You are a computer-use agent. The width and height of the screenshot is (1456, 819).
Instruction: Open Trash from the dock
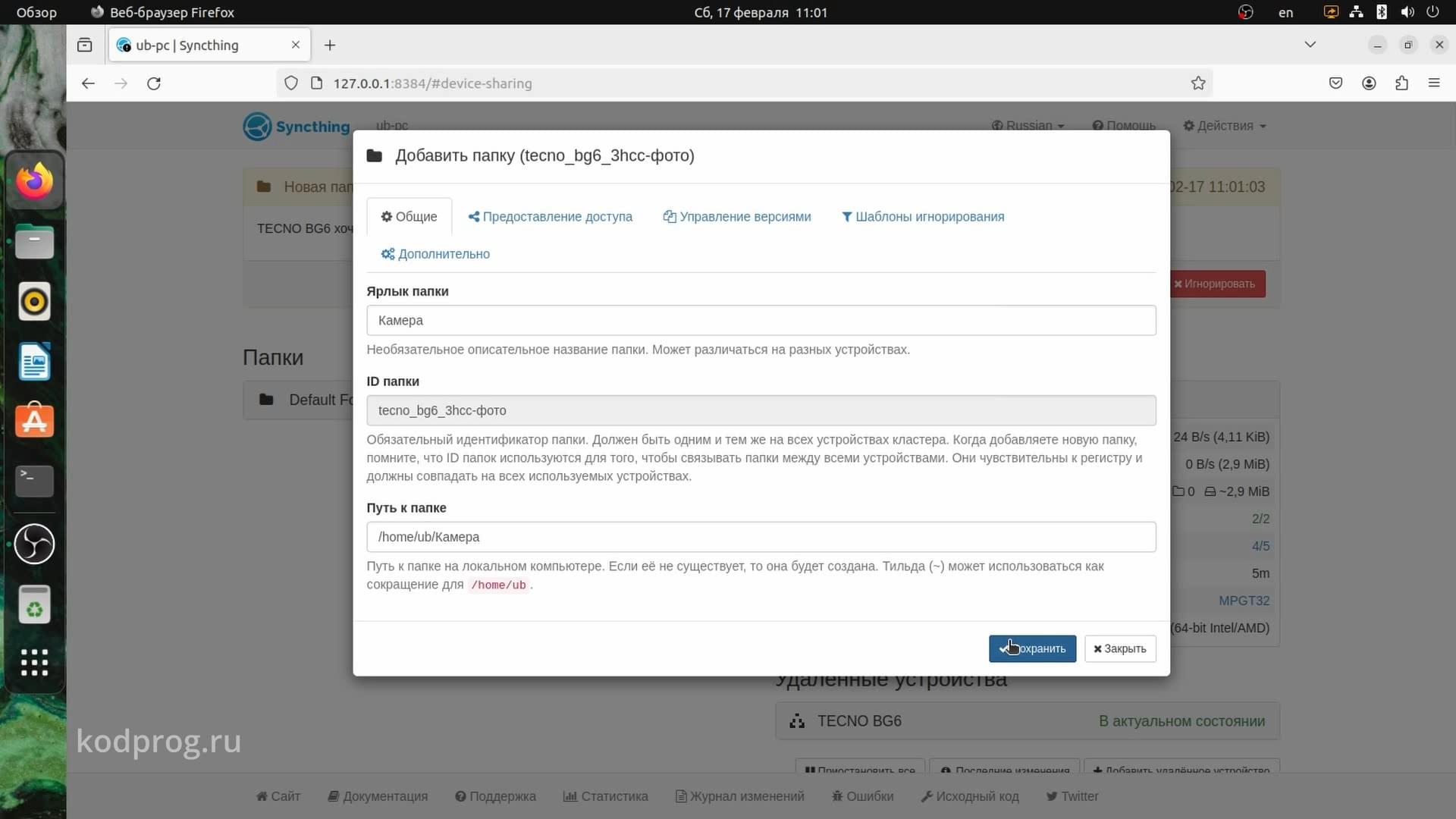(x=34, y=604)
